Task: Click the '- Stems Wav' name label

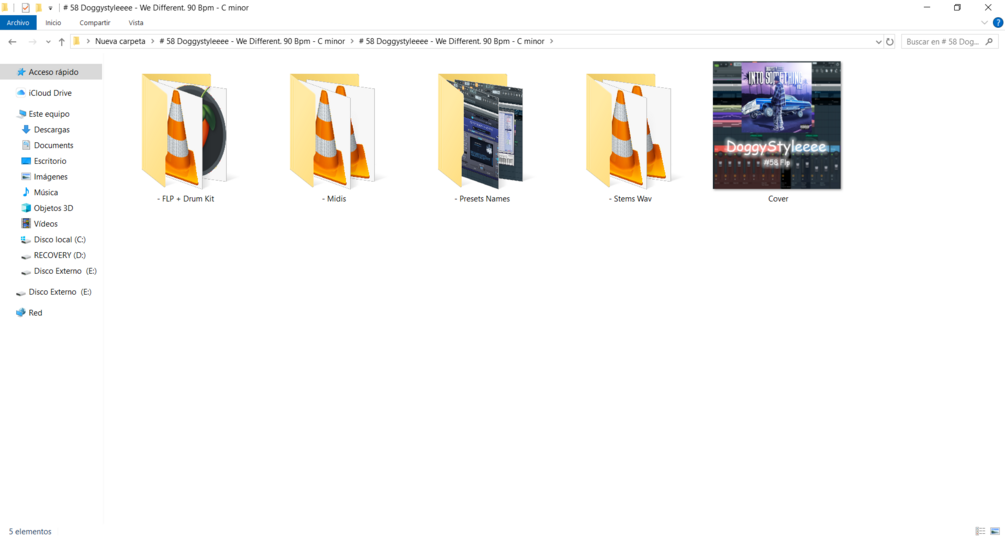Action: [x=630, y=199]
